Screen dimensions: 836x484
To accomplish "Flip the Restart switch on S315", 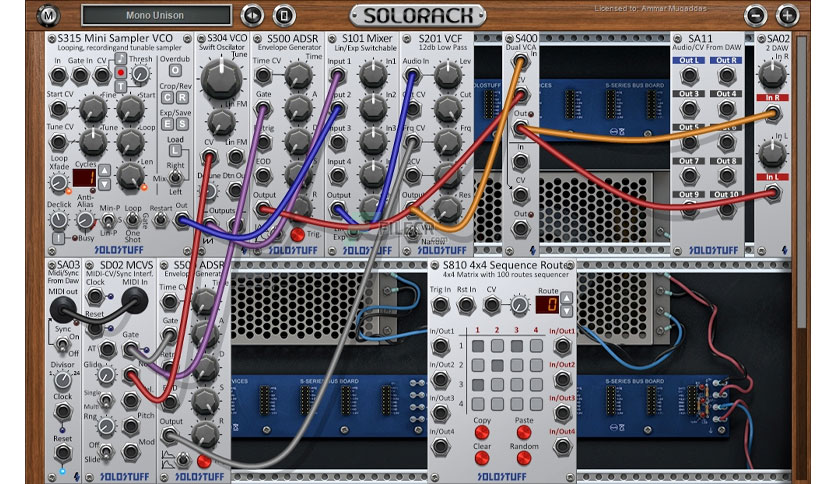I will click(158, 219).
